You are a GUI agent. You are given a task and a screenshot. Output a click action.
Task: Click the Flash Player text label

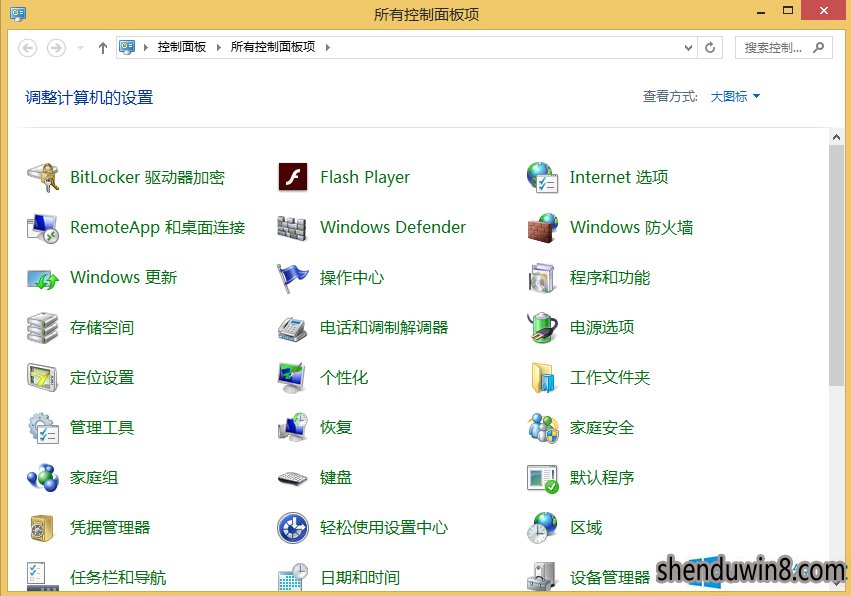[x=365, y=177]
